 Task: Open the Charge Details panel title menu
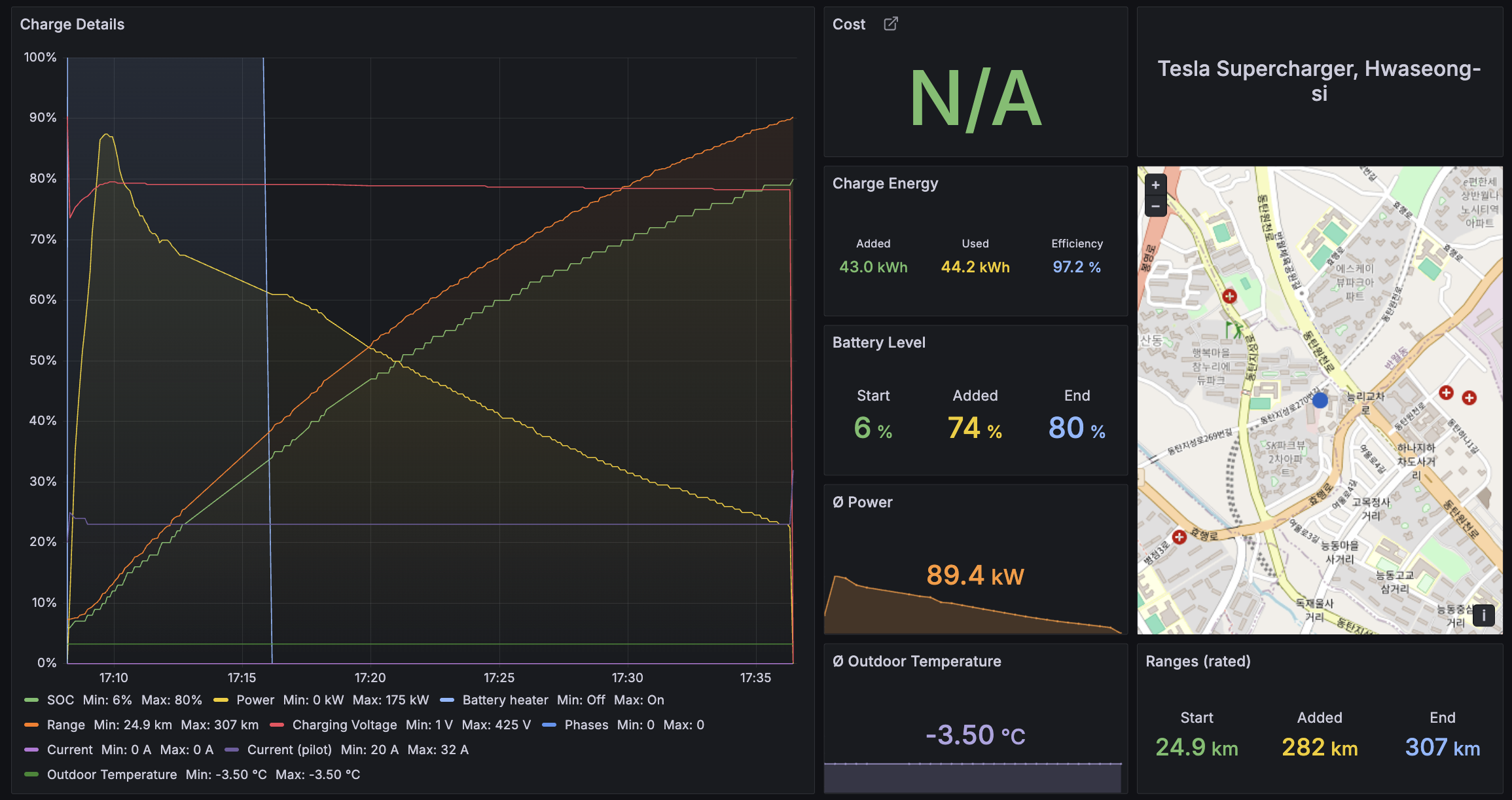[x=72, y=24]
